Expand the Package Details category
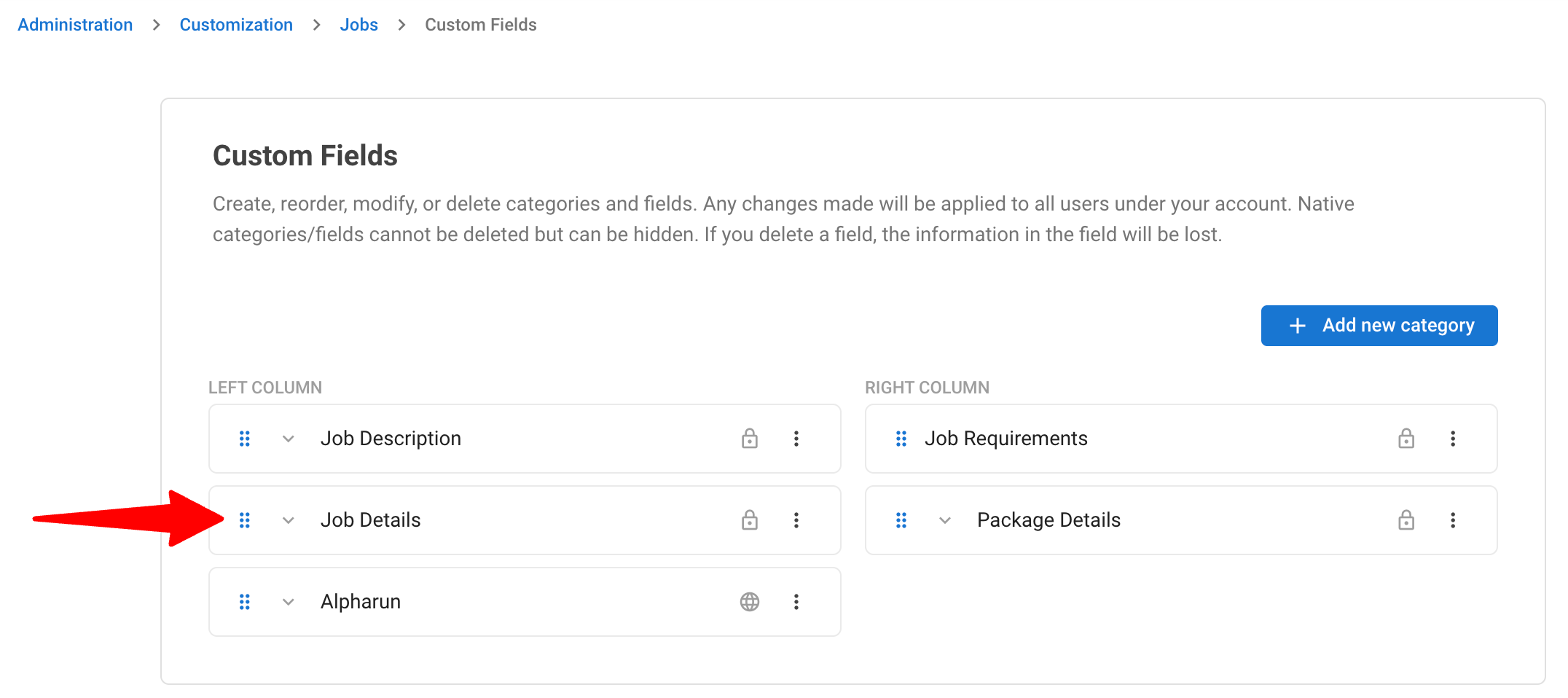The height and width of the screenshot is (698, 1568). point(945,520)
